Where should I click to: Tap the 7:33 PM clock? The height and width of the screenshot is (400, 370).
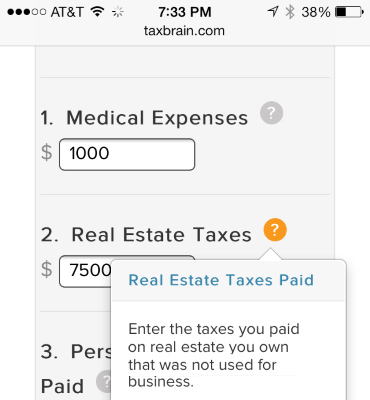[x=185, y=12]
